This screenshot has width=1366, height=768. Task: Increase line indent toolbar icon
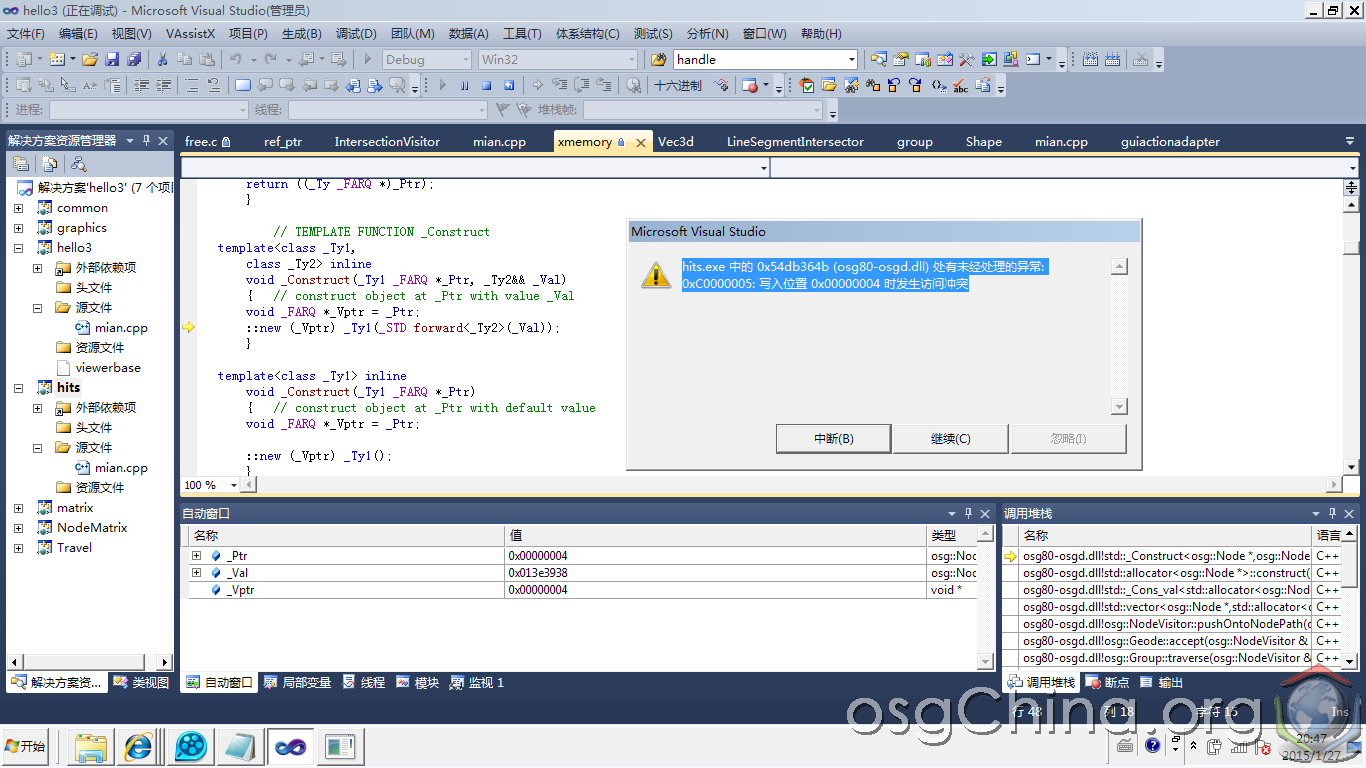(x=163, y=86)
